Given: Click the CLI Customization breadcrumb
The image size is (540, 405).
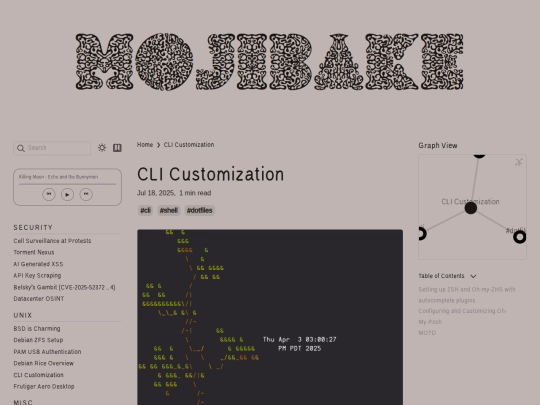Looking at the screenshot, I should click(189, 145).
